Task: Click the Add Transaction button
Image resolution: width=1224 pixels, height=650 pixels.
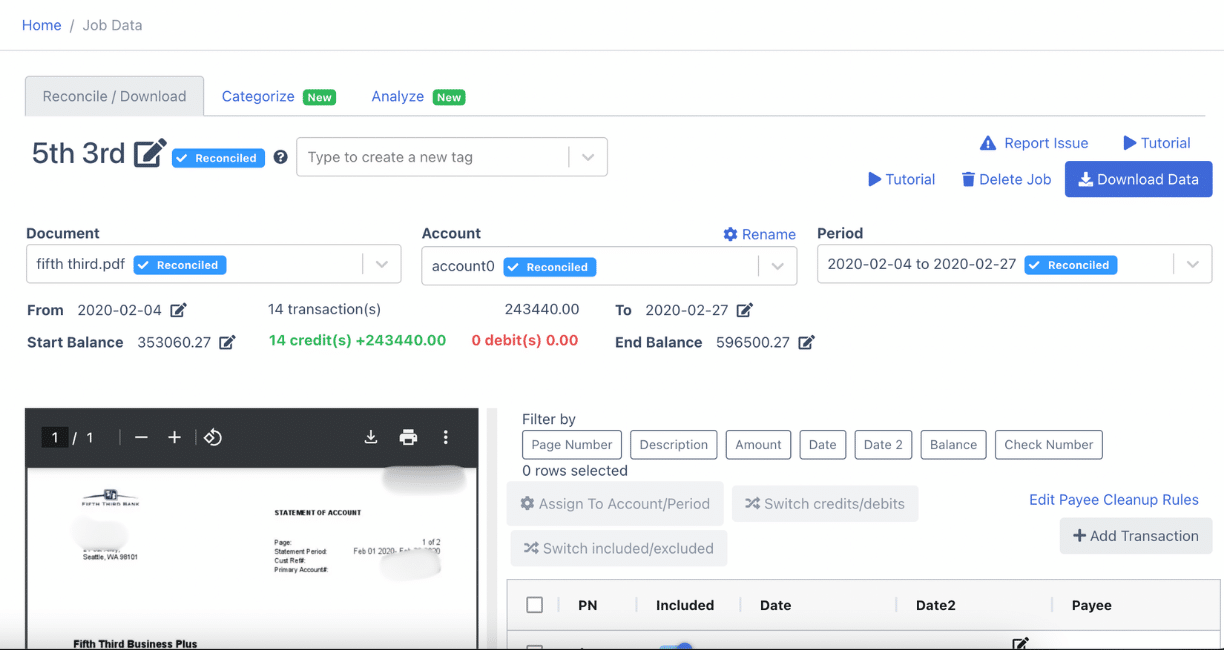Action: 1136,535
